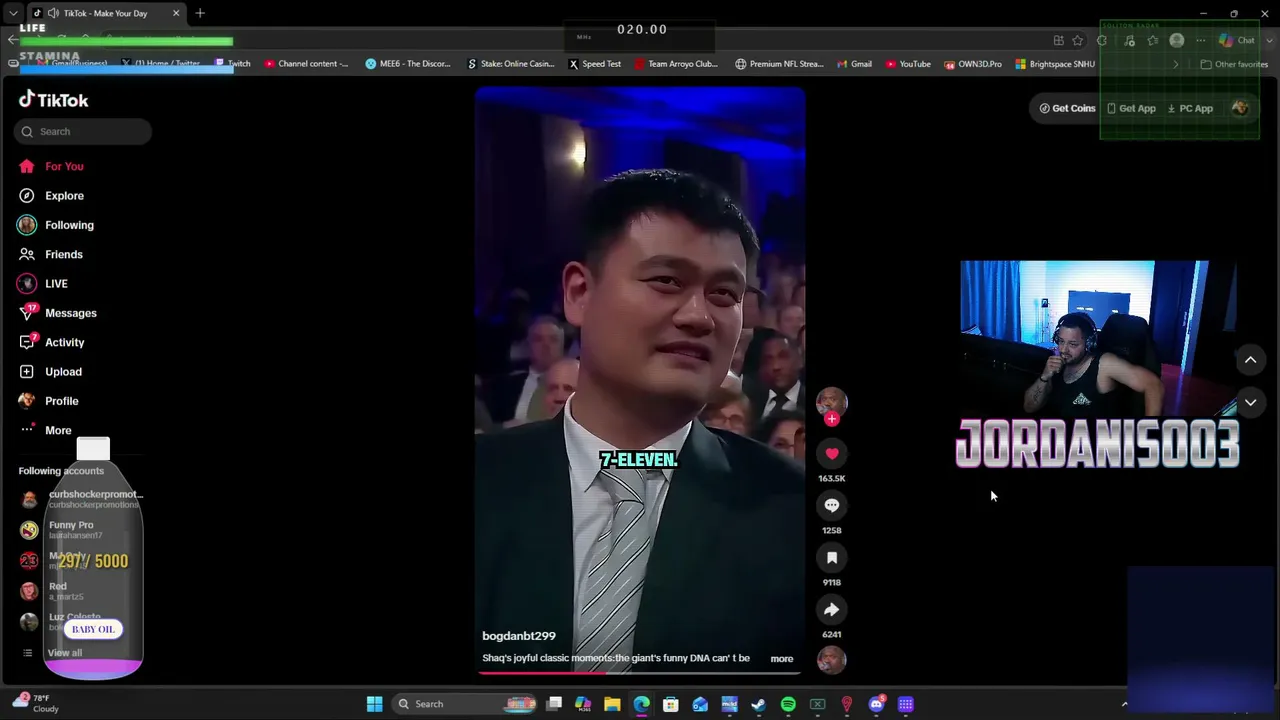Viewport: 1280px width, 720px height.
Task: Click the PC App button
Action: (1190, 108)
